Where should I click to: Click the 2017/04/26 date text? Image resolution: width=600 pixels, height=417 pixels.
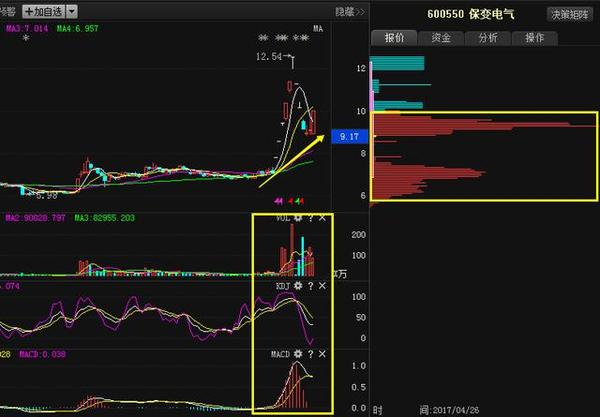coord(455,410)
